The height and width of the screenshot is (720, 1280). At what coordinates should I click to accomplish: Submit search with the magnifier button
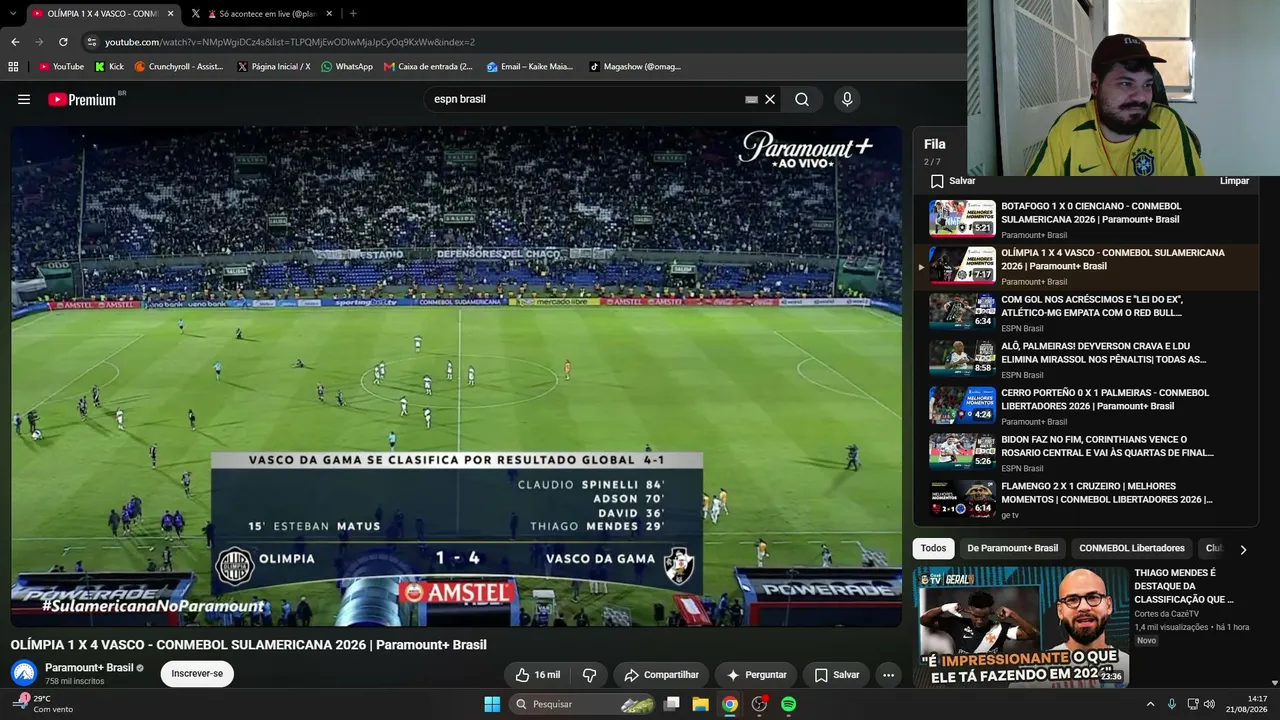click(802, 99)
